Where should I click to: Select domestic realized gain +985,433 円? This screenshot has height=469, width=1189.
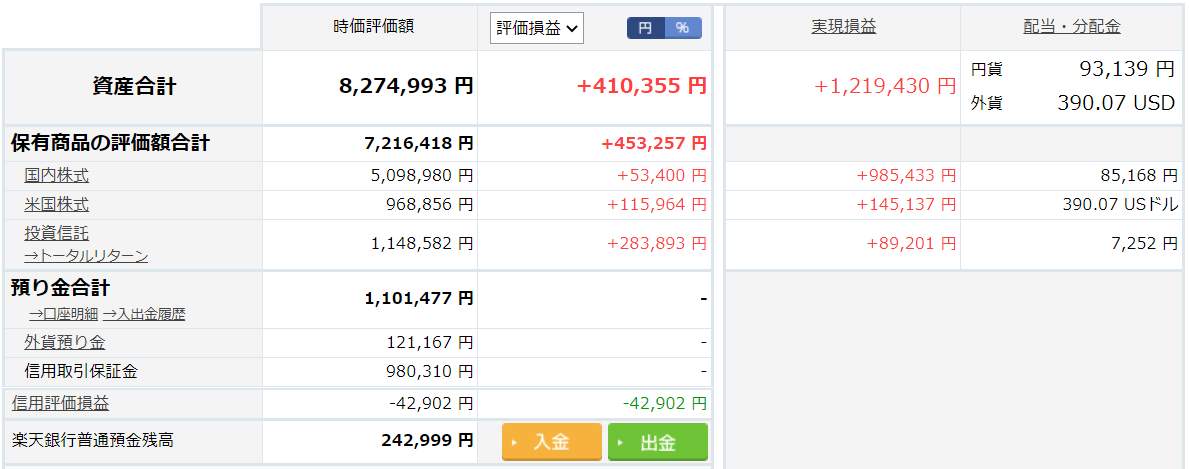point(906,176)
